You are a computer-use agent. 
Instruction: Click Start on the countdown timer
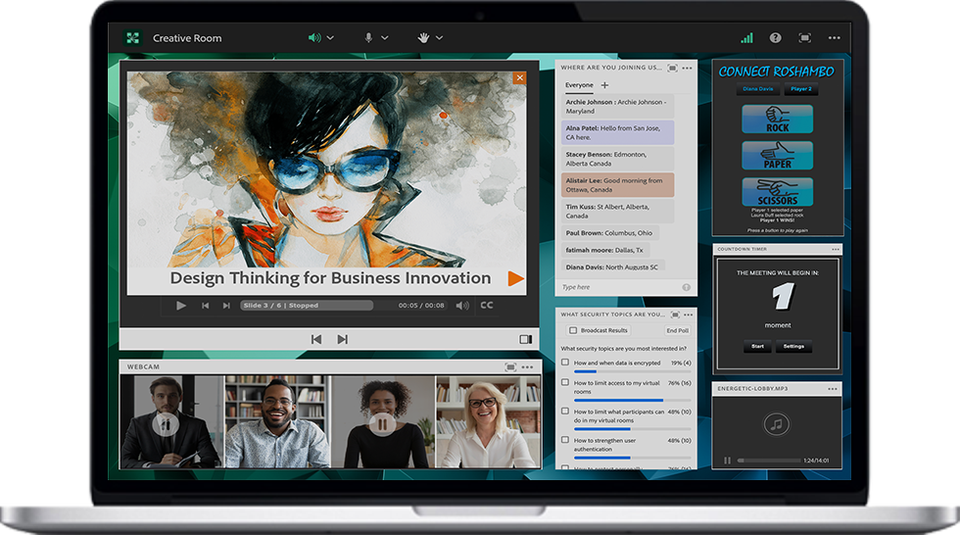pyautogui.click(x=756, y=347)
